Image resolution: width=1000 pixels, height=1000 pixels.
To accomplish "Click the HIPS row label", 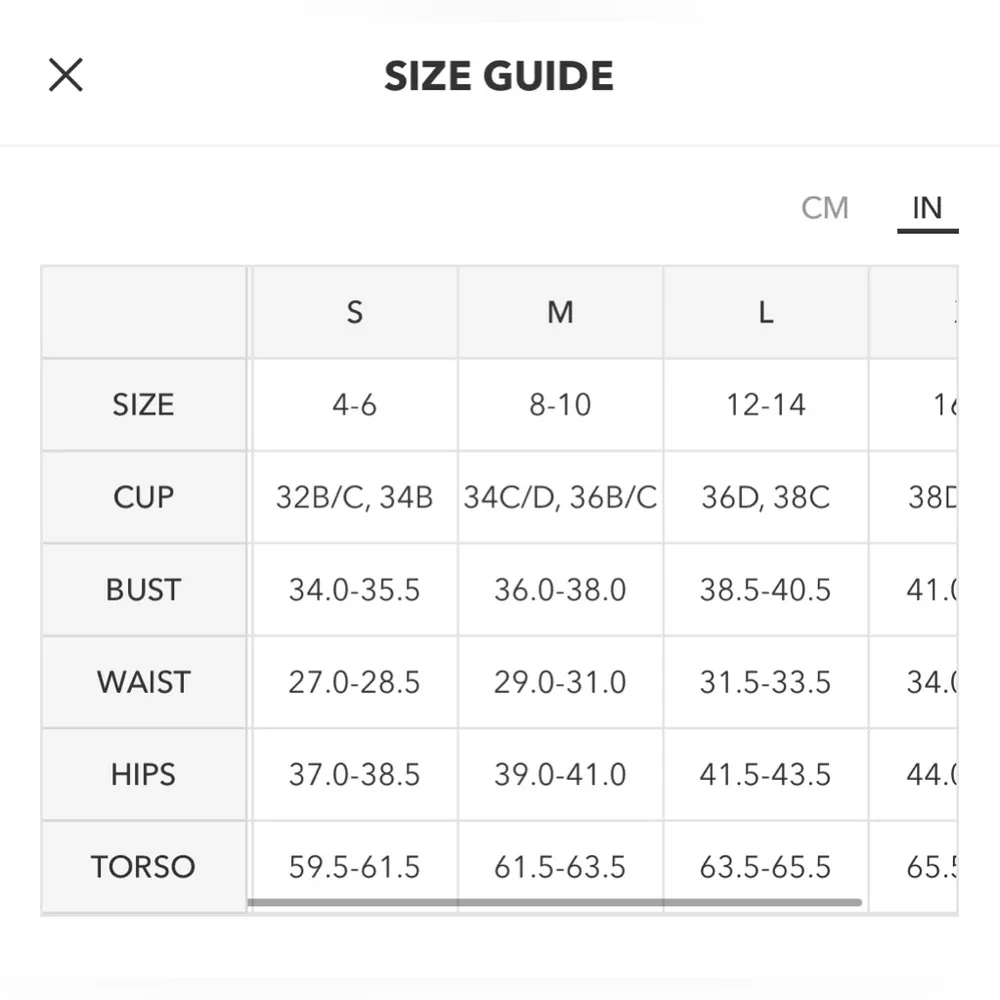I will coord(143,774).
